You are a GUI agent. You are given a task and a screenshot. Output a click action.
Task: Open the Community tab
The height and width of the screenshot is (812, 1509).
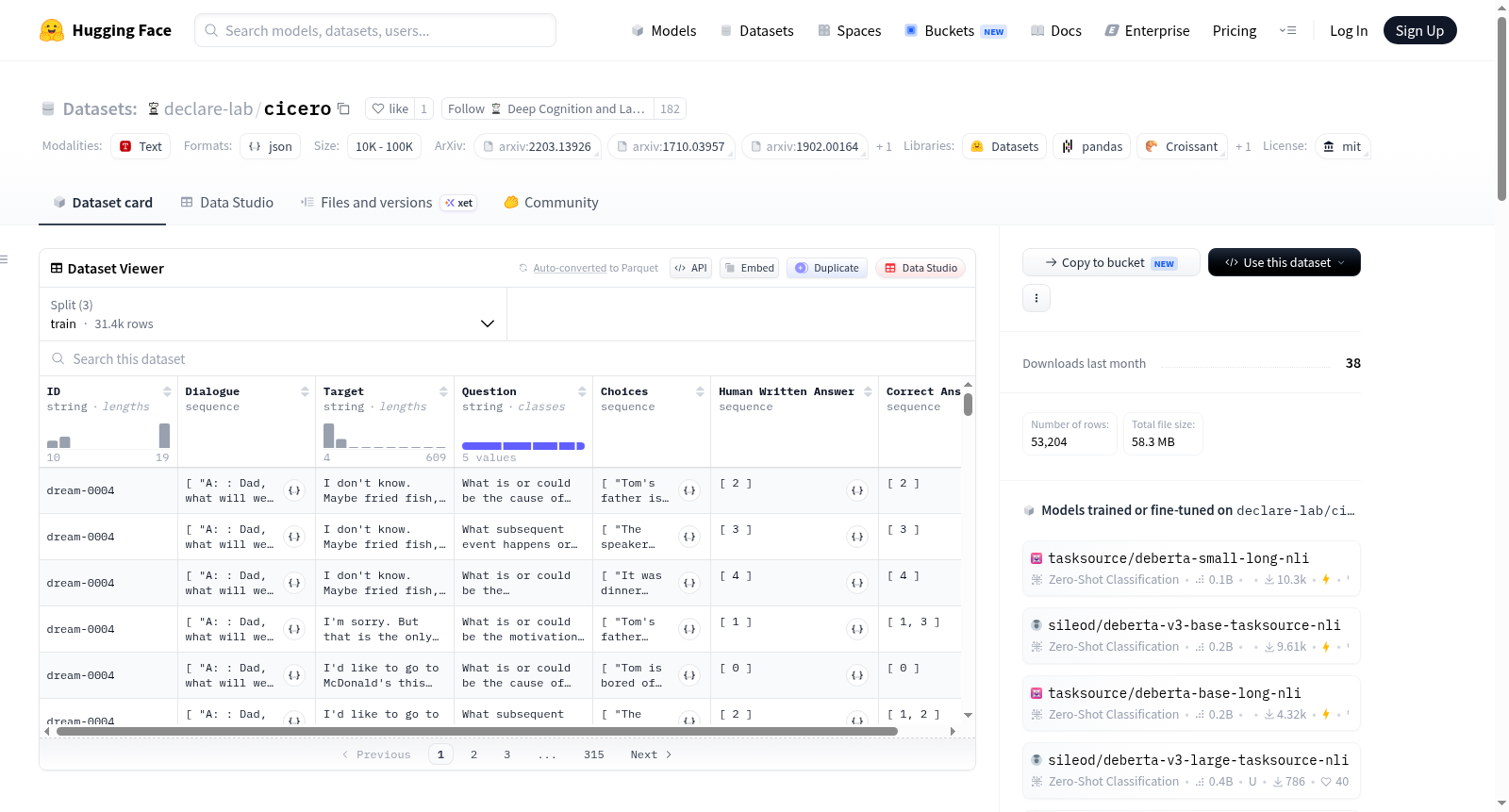click(551, 203)
